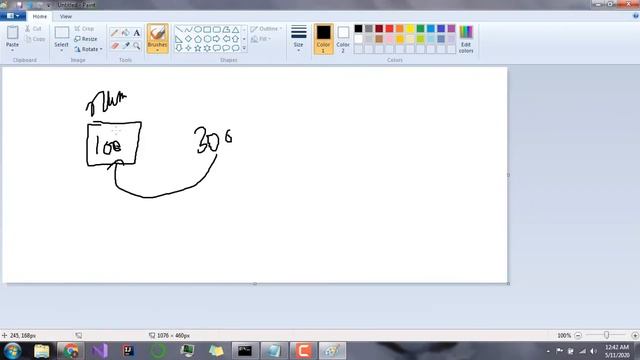Open Google Chrome from the taskbar
The height and width of the screenshot is (360, 640).
[x=71, y=351]
